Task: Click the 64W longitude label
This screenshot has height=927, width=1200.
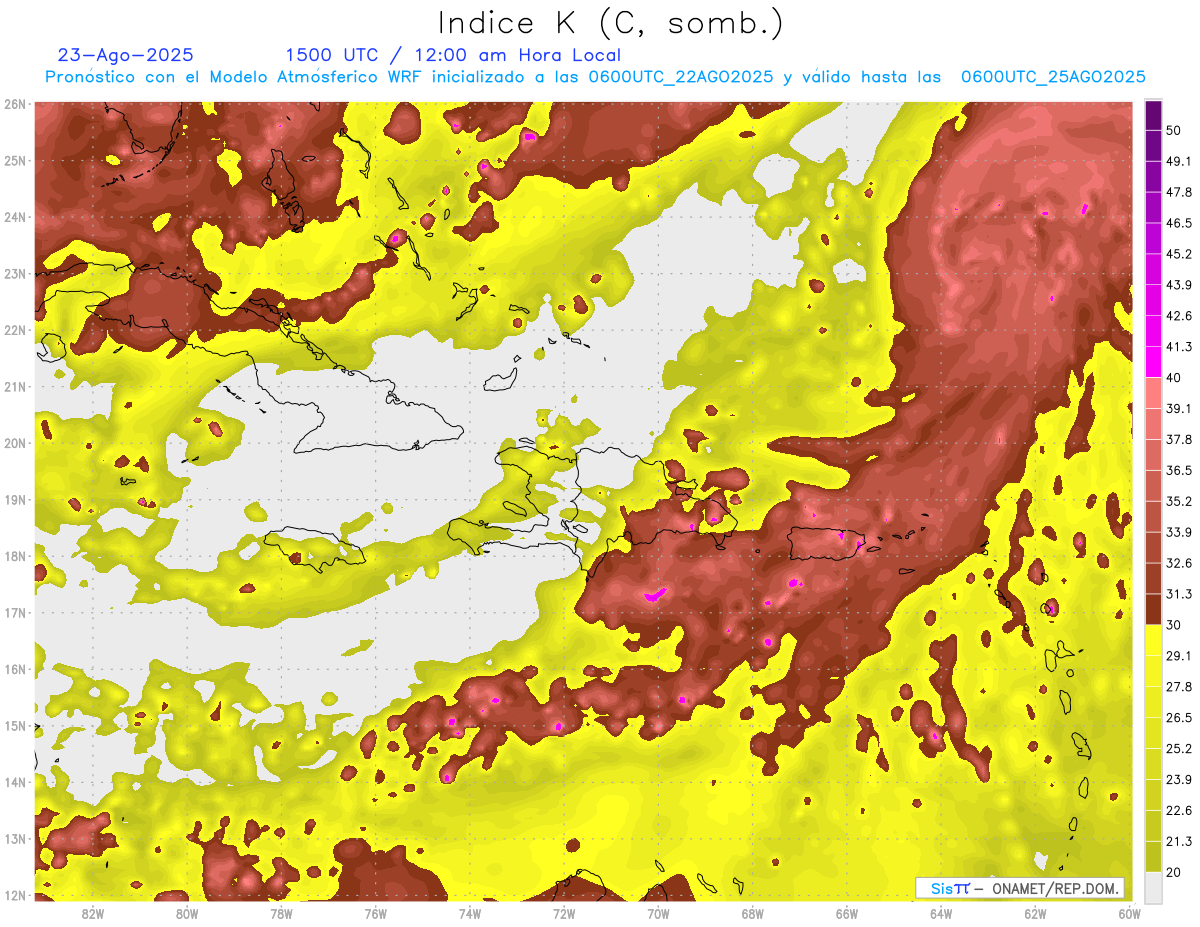Action: pos(941,913)
